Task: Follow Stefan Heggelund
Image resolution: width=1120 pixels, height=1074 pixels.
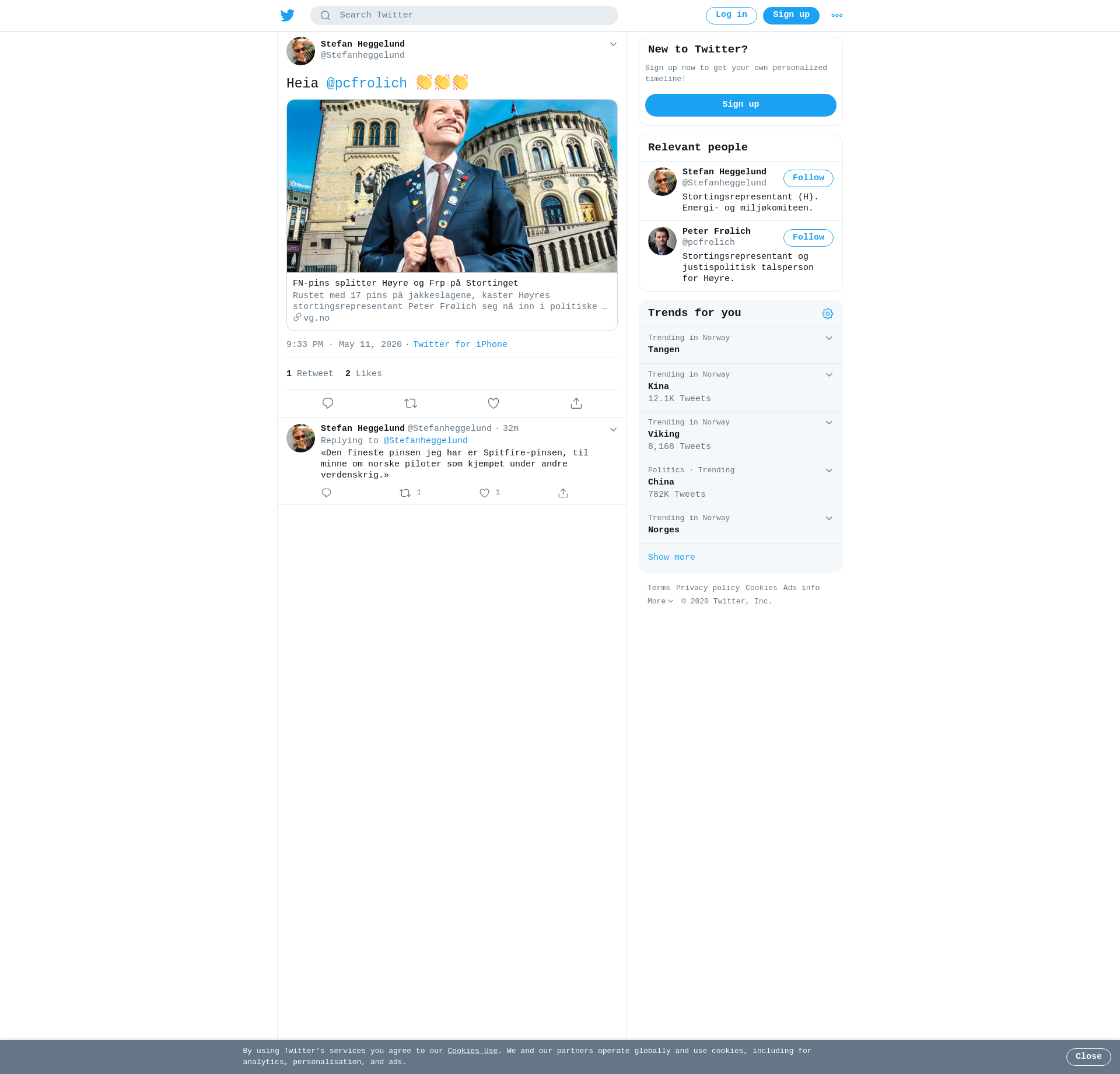Action: click(x=808, y=178)
